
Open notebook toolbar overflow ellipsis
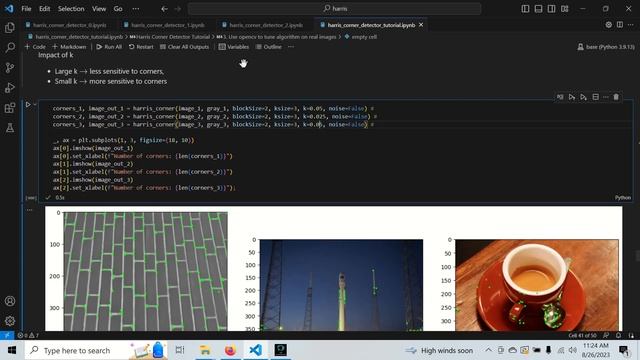(x=291, y=47)
